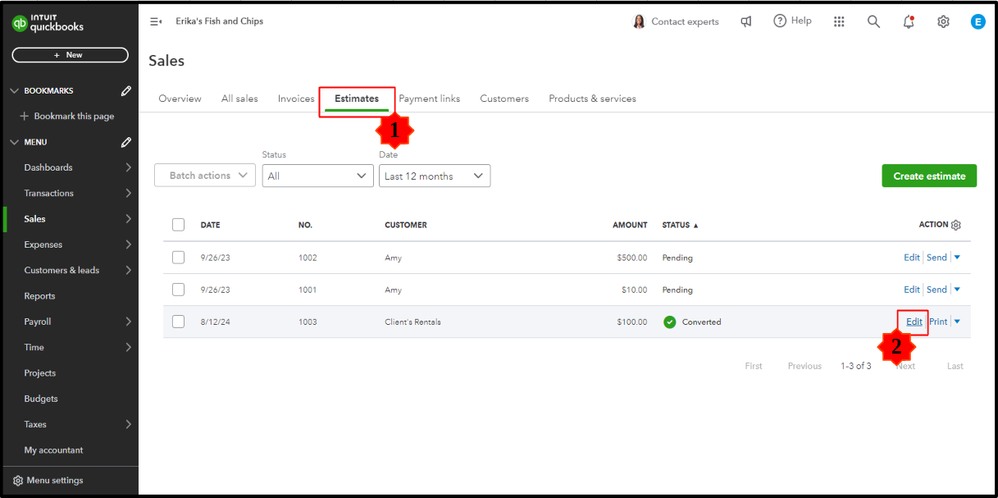Image resolution: width=998 pixels, height=498 pixels.
Task: Open the notifications bell icon
Action: click(x=908, y=22)
